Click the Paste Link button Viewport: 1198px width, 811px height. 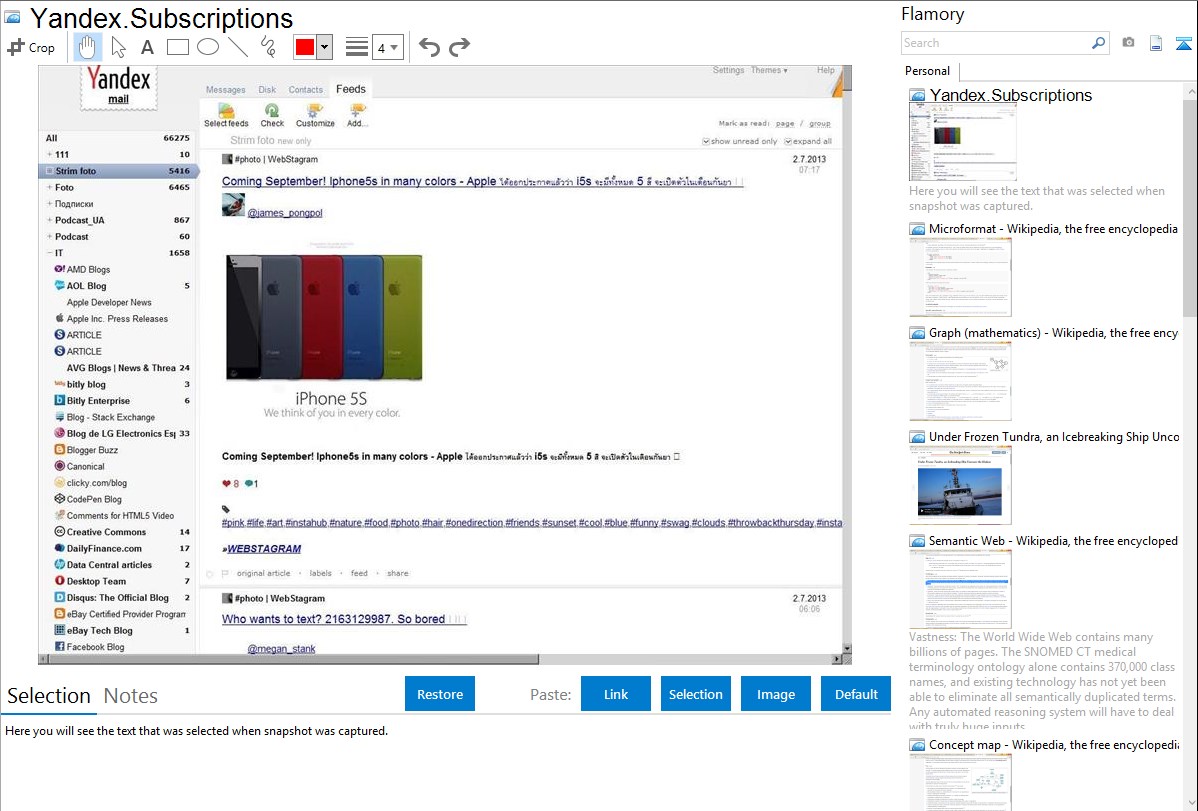click(x=616, y=694)
